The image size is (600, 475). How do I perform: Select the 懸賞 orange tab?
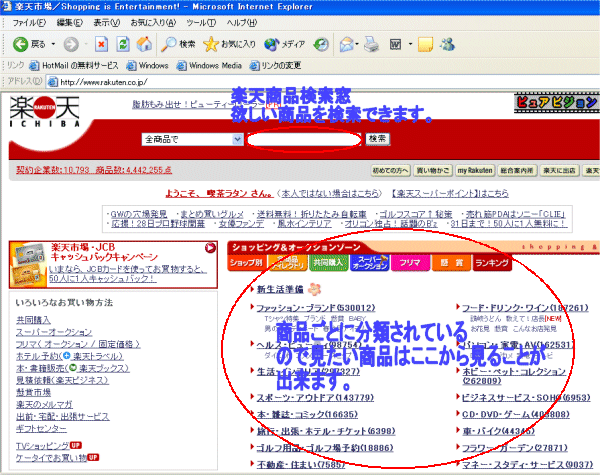pyautogui.click(x=451, y=263)
